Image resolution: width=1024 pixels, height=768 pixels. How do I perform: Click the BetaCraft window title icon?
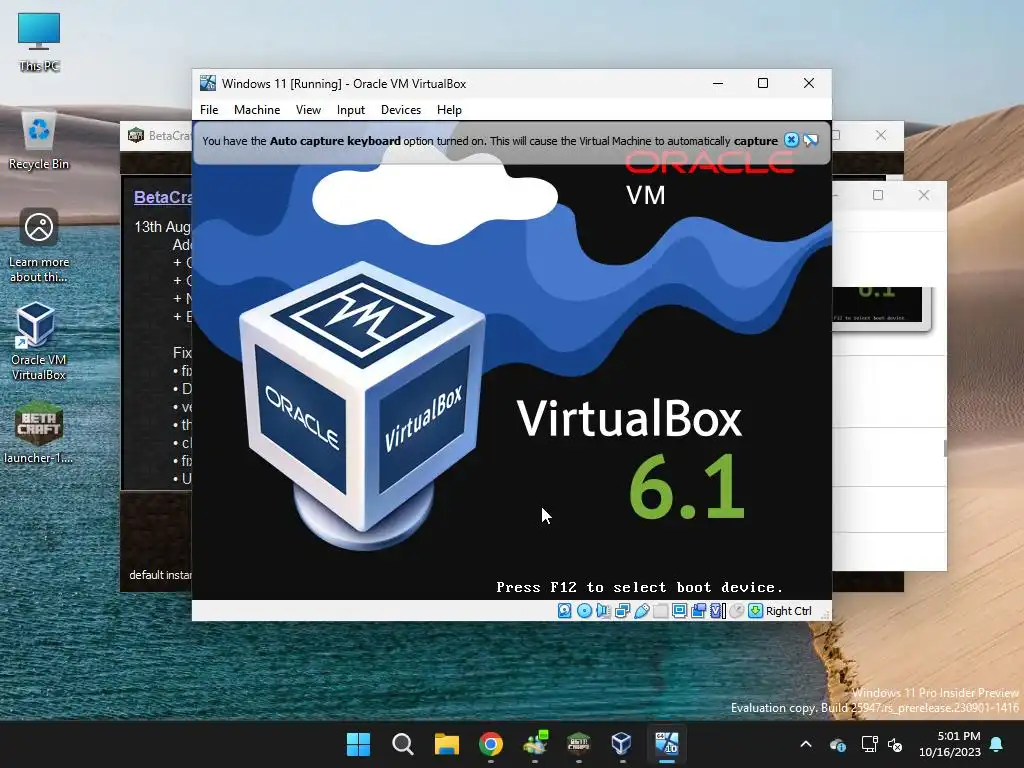[x=136, y=135]
